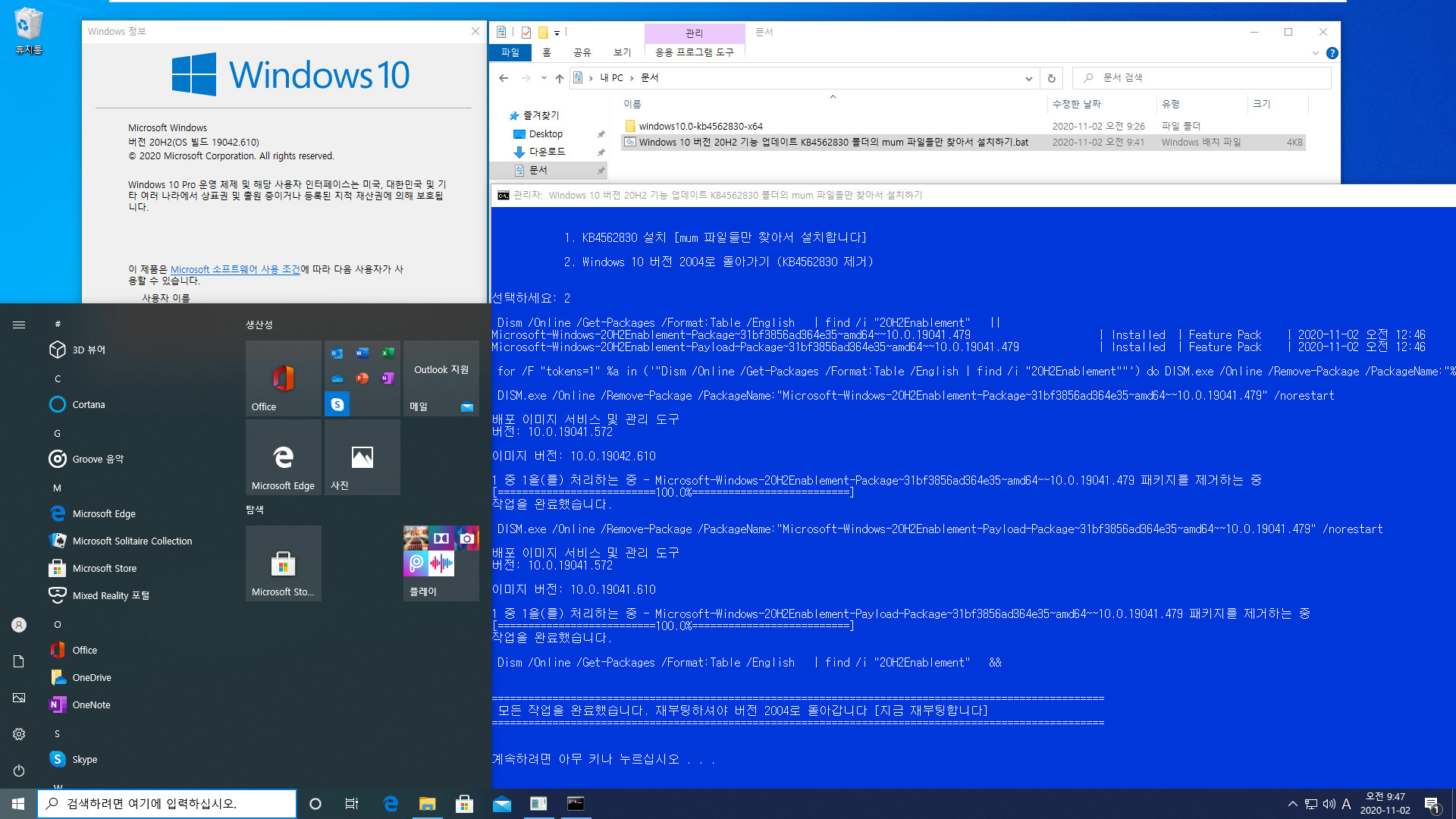Click the taskbar search input field
The image size is (1456, 819).
[x=167, y=804]
